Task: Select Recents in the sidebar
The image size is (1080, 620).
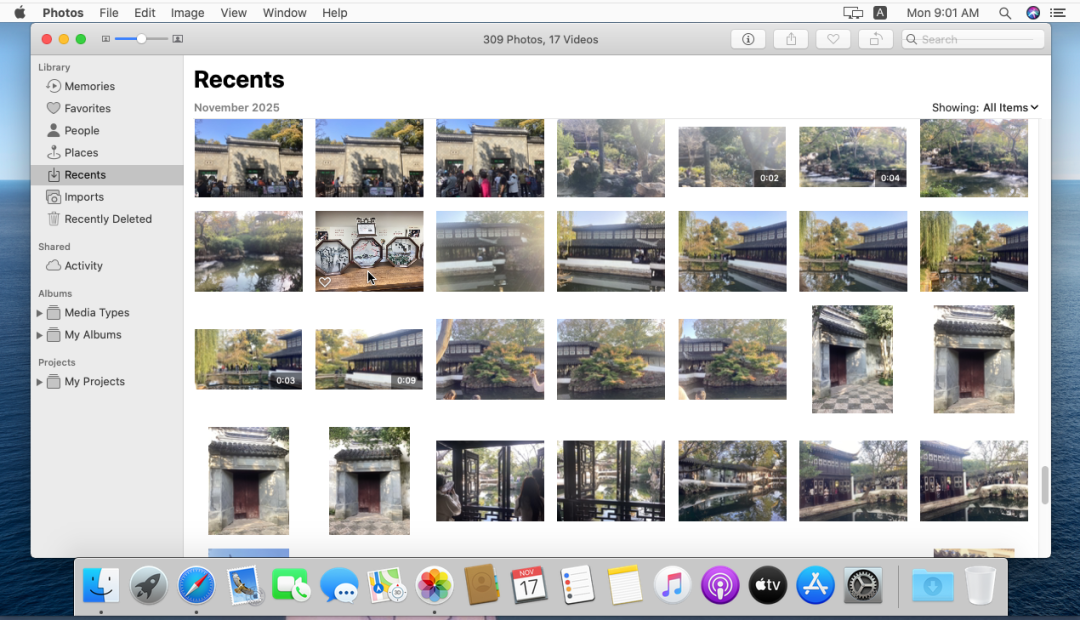Action: click(x=107, y=174)
